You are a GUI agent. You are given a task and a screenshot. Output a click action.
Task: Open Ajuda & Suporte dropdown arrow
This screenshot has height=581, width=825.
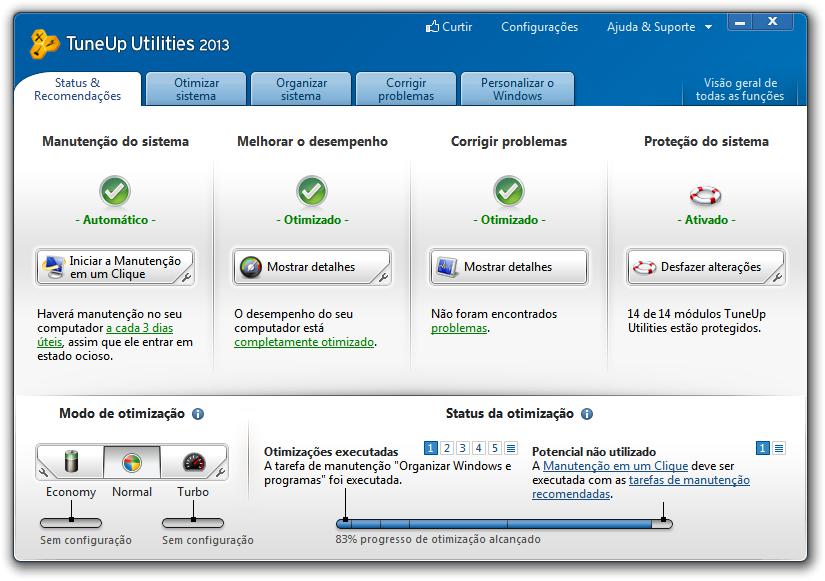708,27
